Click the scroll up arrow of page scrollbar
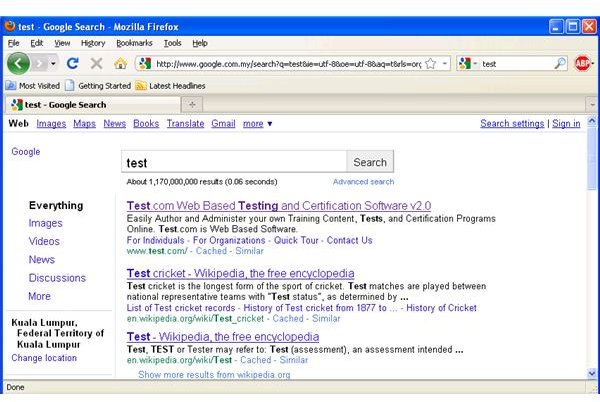This screenshot has width=600, height=402. coord(592,122)
